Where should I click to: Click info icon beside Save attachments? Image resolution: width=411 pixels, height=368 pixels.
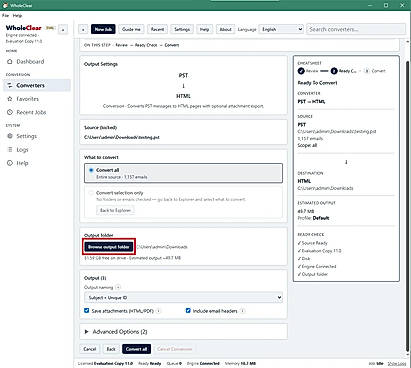[x=159, y=311]
